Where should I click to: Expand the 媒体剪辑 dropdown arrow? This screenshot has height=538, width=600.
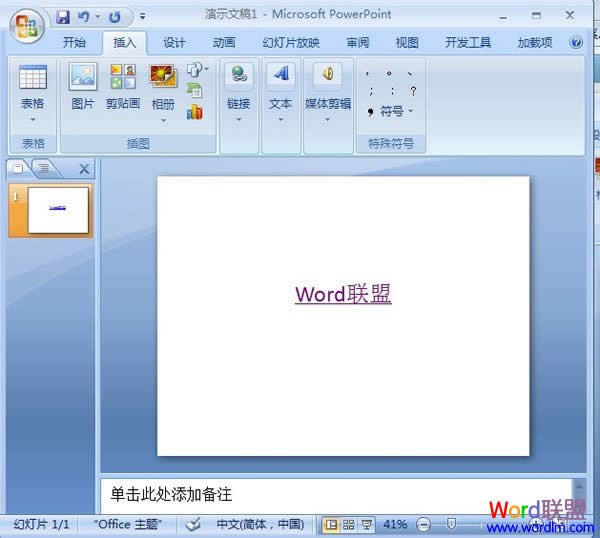pos(328,119)
